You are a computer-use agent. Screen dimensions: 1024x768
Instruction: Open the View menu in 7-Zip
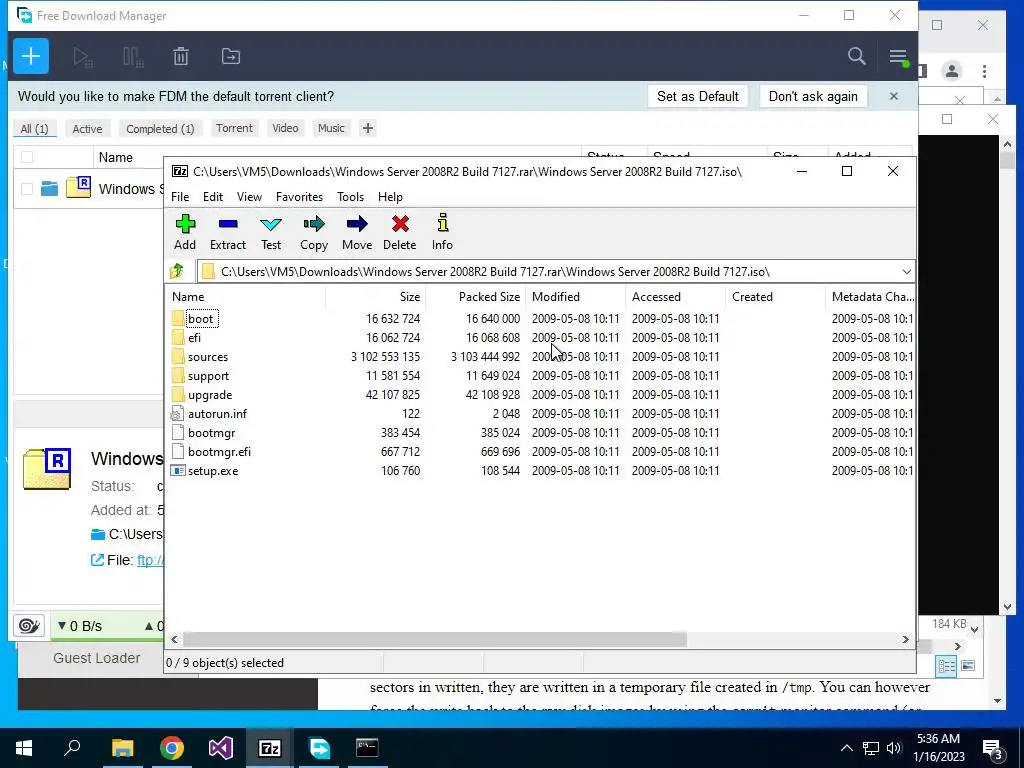coord(249,197)
